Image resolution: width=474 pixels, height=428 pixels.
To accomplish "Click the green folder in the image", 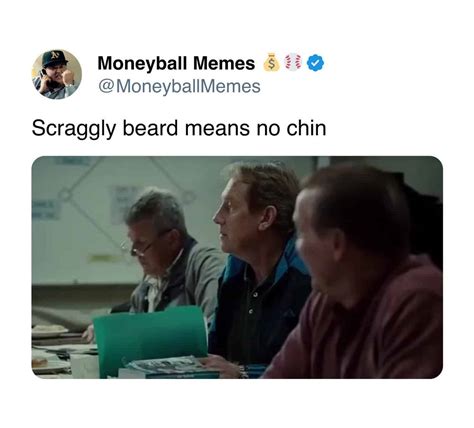I will [x=150, y=340].
